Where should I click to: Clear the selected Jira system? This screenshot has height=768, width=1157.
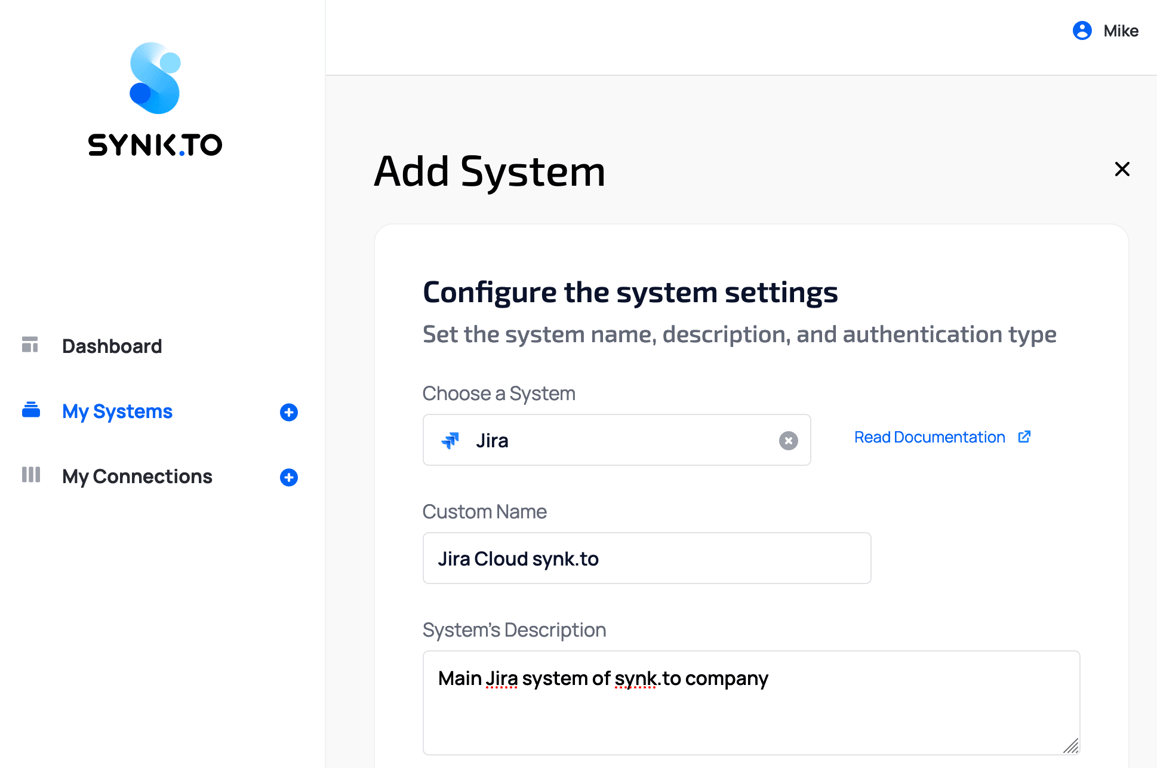pyautogui.click(x=789, y=440)
